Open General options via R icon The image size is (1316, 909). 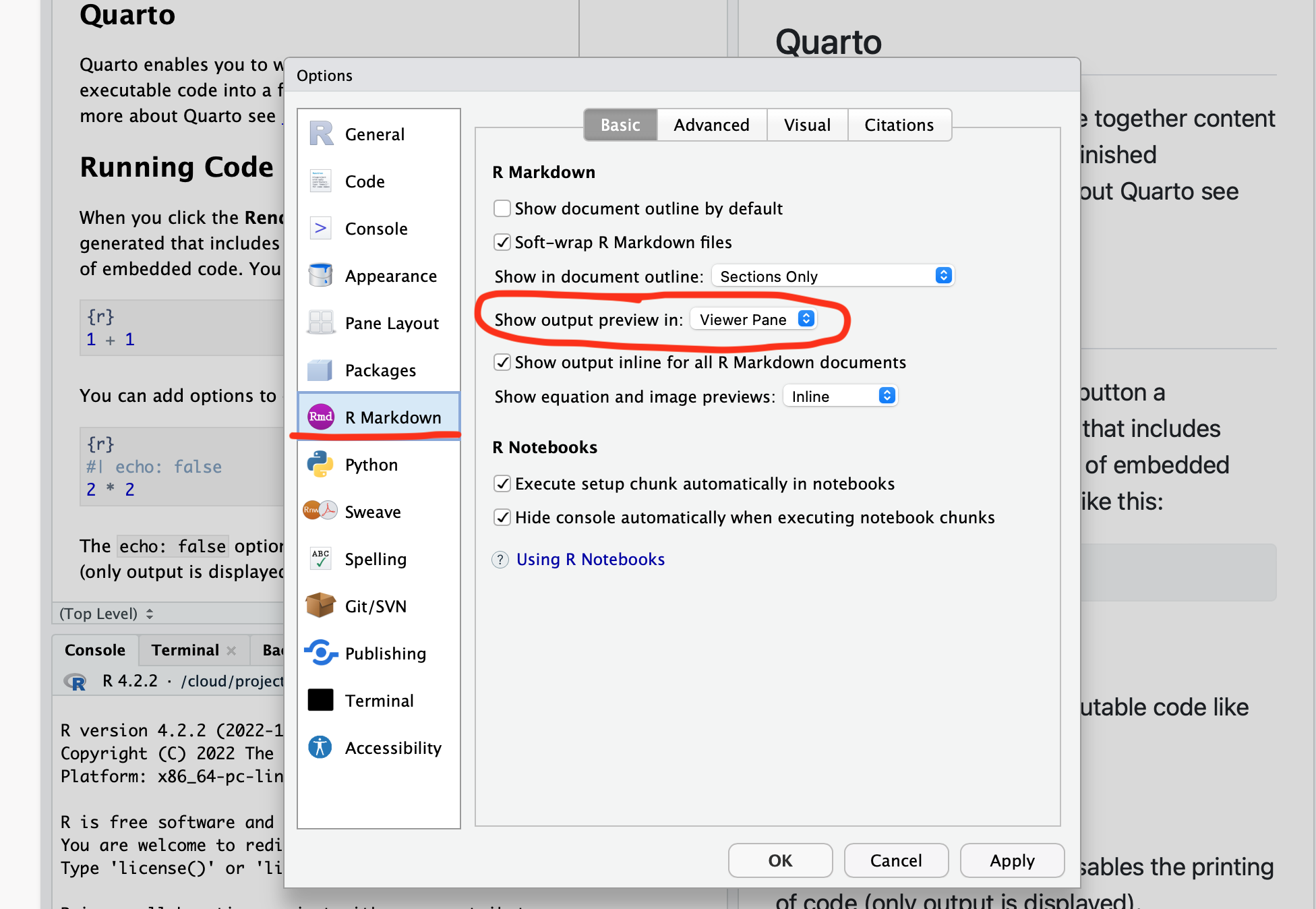321,134
